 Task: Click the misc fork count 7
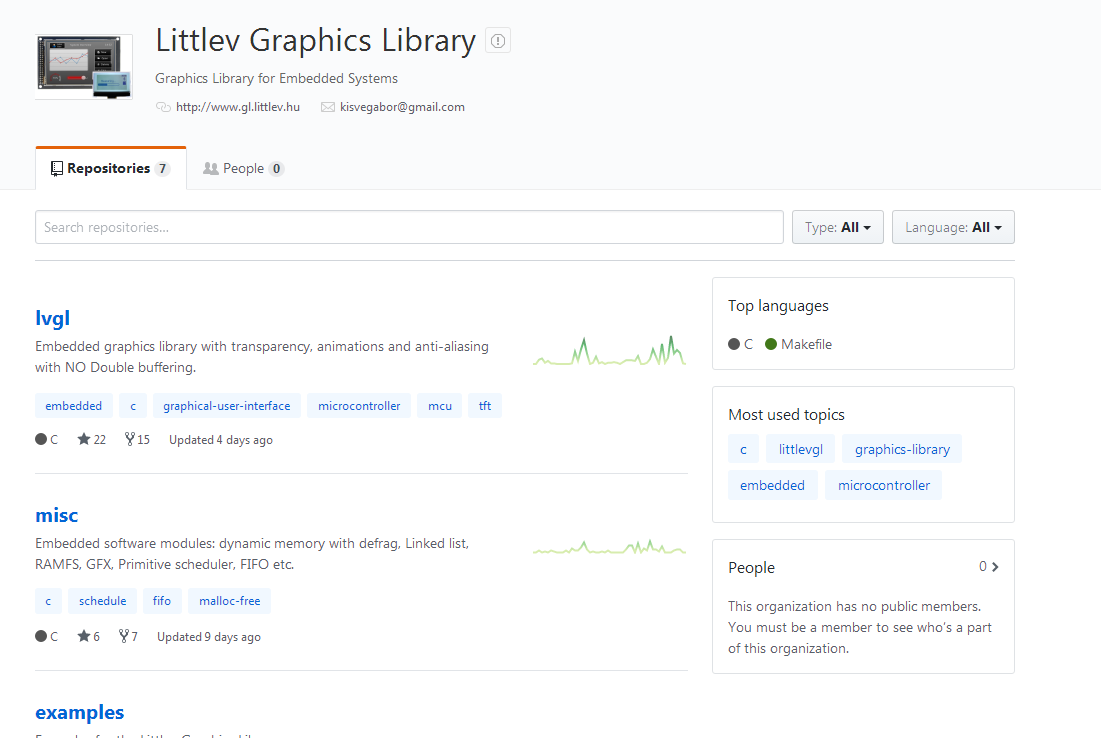128,637
